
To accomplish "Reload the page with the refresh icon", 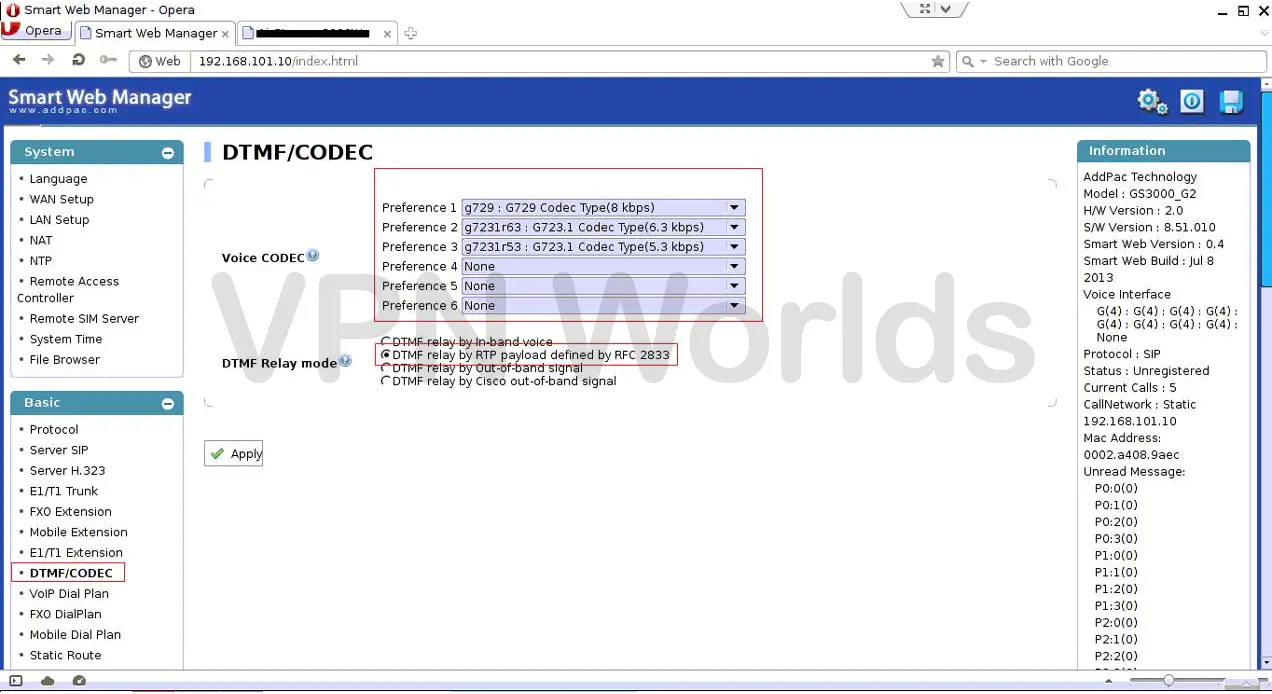I will 79,61.
